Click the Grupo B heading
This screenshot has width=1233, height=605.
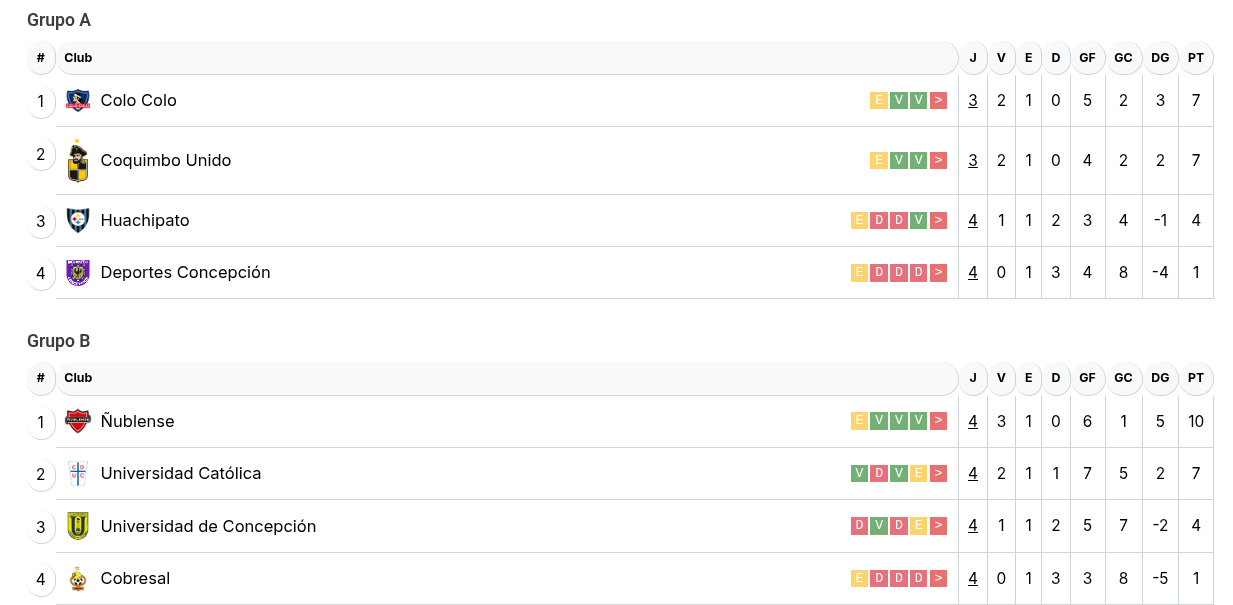(x=59, y=341)
